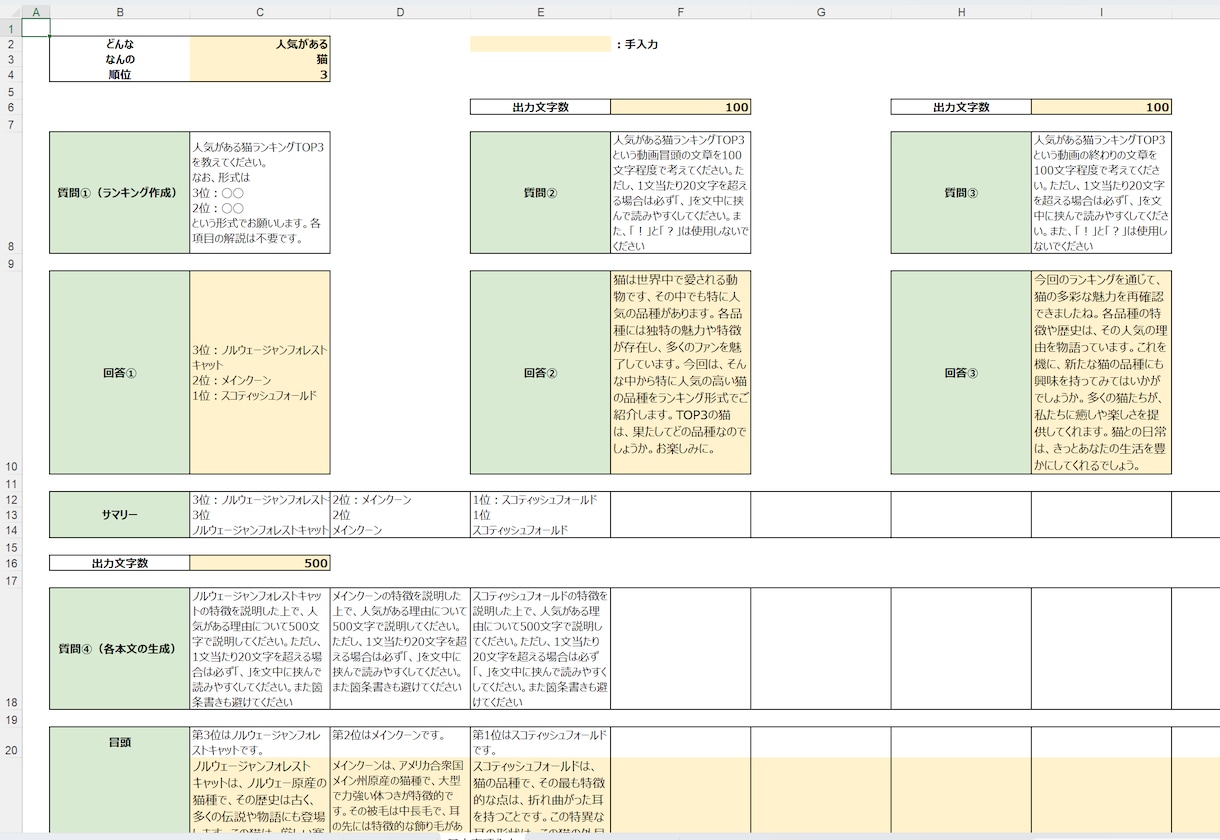The image size is (1220, 840).
Task: Select the output length cell containing 500
Action: pyautogui.click(x=260, y=563)
